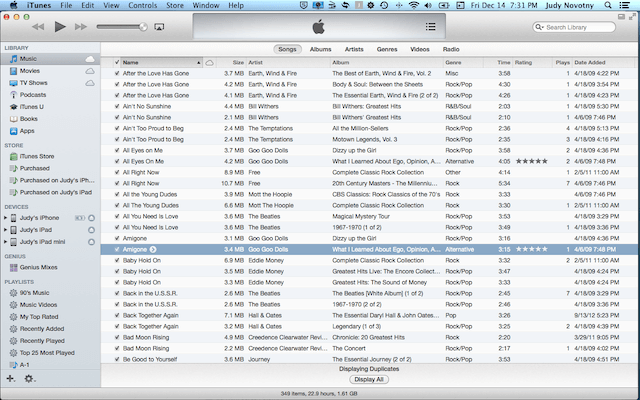Open Apps in the sidebar
The width and height of the screenshot is (640, 400).
(x=27, y=131)
